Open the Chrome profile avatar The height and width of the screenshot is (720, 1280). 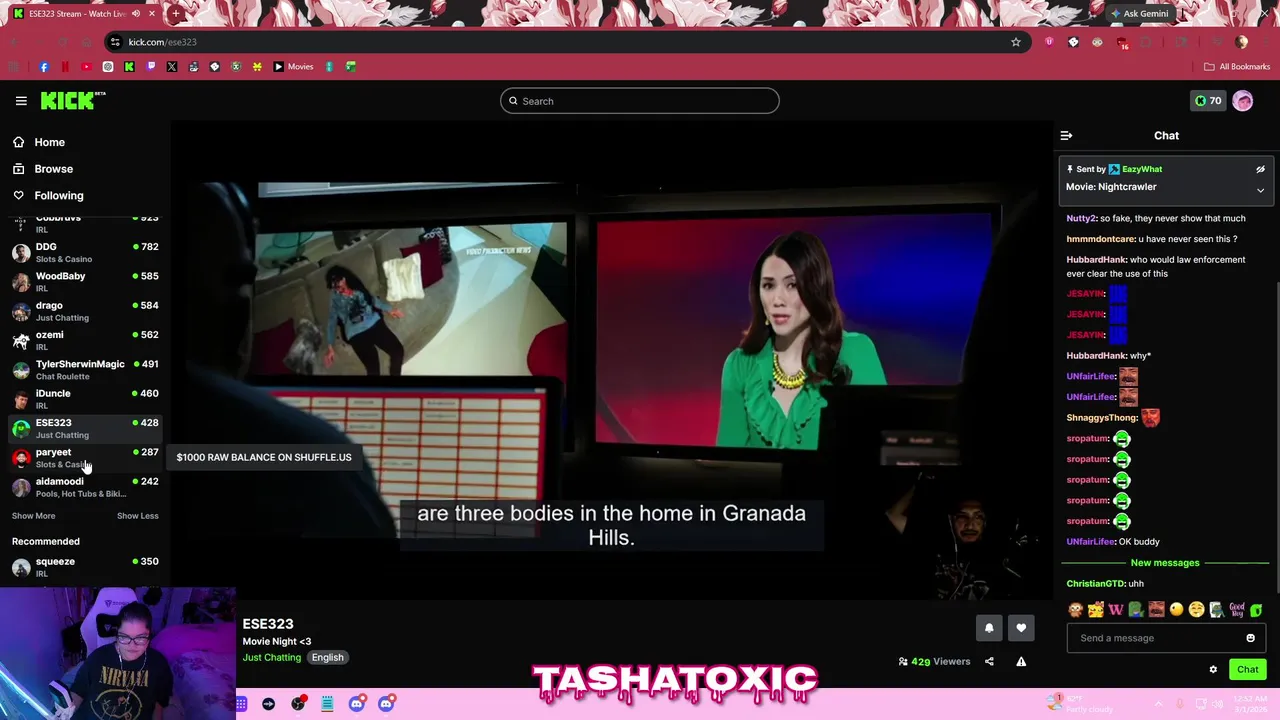[x=1242, y=42]
